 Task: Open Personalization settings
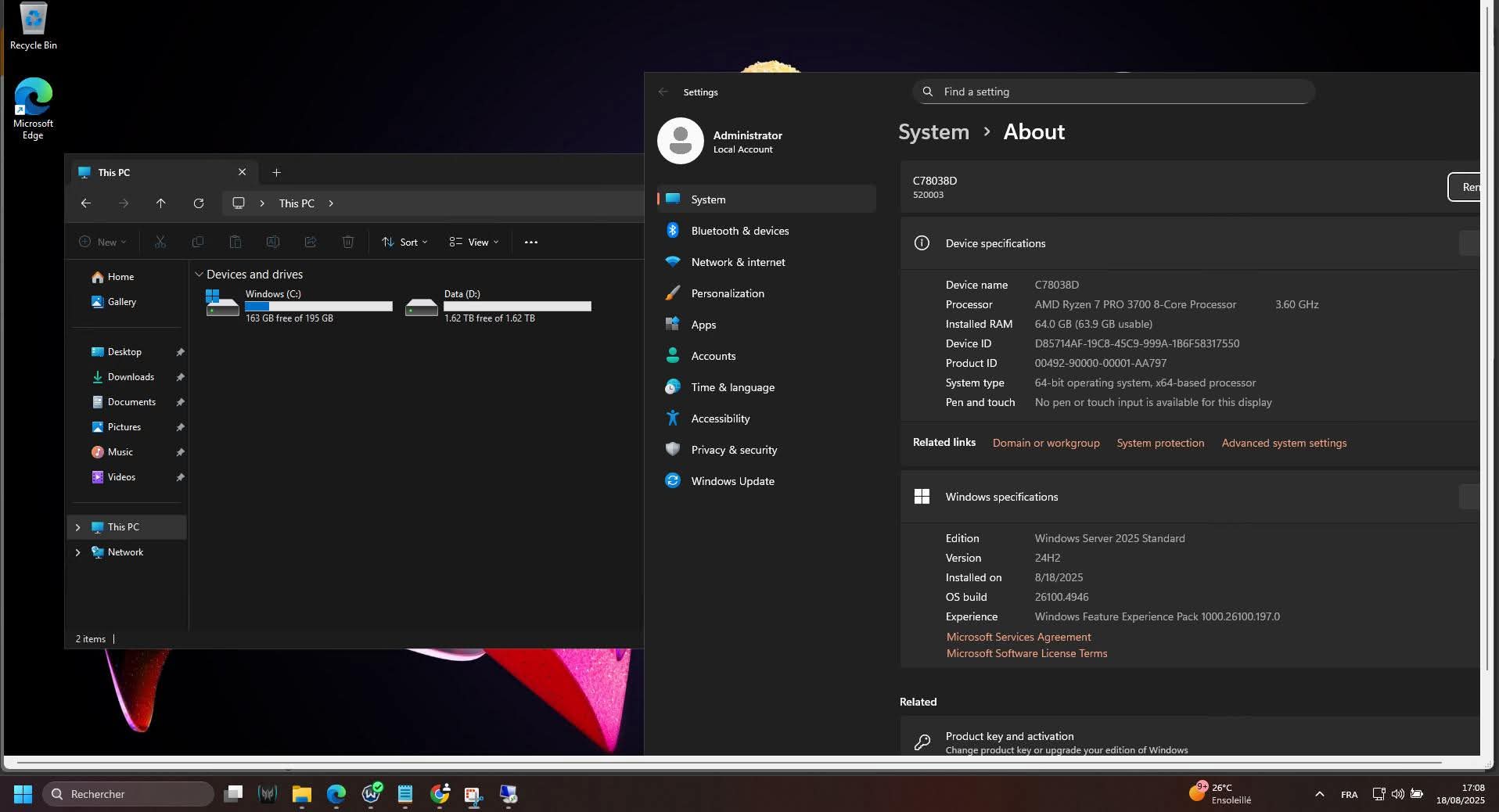766,293
